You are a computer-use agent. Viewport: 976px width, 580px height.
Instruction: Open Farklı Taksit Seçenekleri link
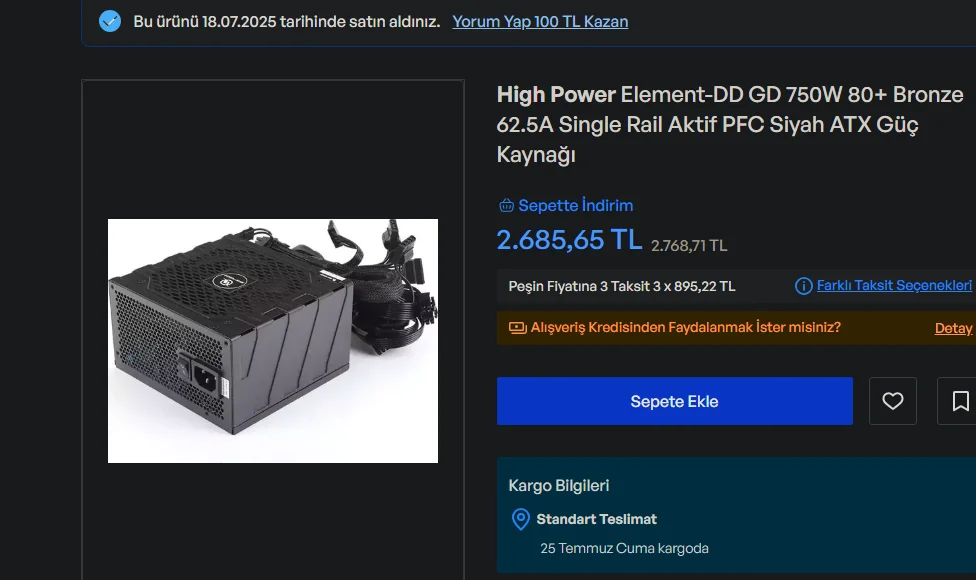pos(894,286)
